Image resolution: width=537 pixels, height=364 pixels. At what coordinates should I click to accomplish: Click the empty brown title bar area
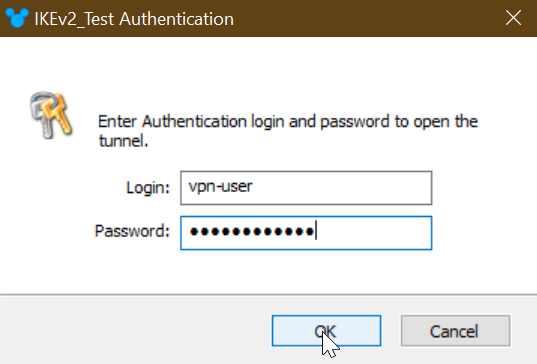pyautogui.click(x=366, y=18)
